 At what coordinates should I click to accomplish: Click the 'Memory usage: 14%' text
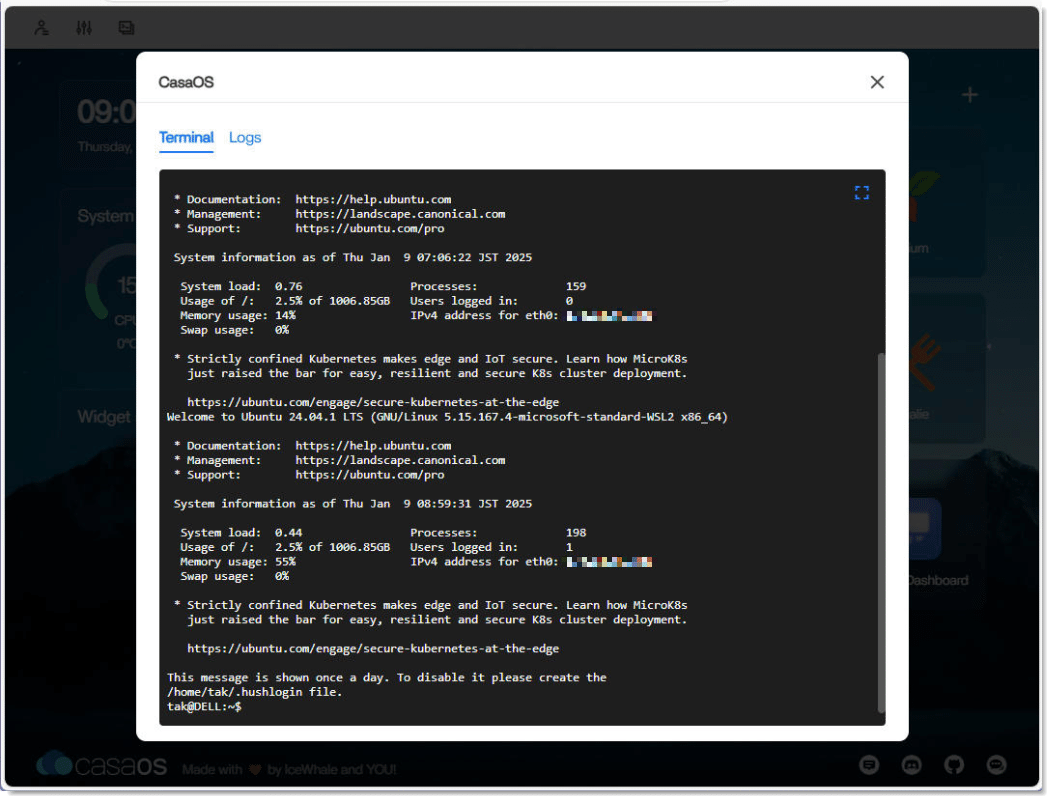[x=238, y=316]
